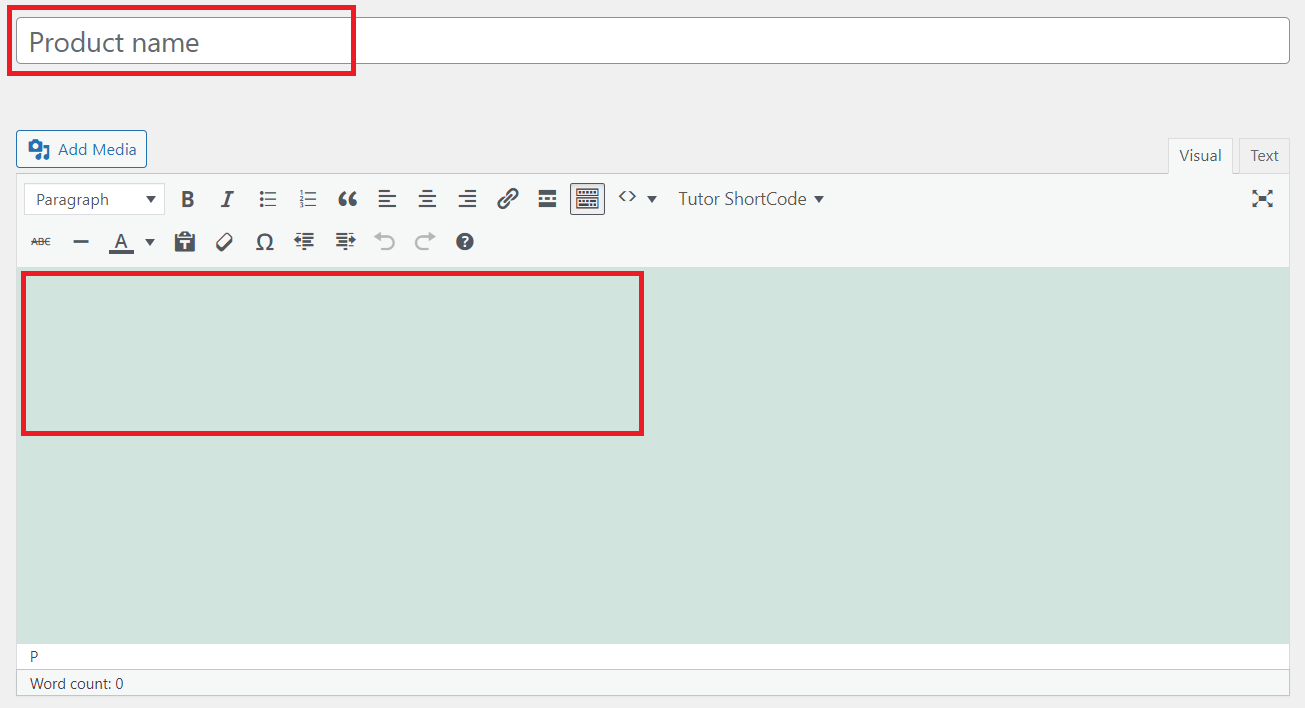Click the P element path indicator
This screenshot has height=708, width=1305.
34,657
